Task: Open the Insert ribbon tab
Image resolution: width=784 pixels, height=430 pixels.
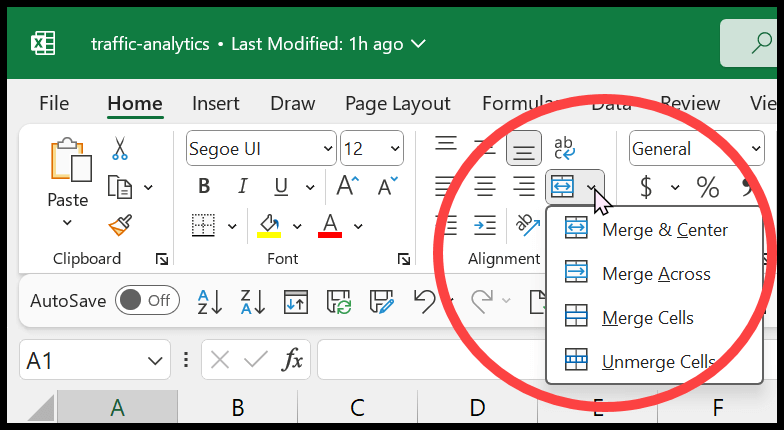Action: (216, 104)
